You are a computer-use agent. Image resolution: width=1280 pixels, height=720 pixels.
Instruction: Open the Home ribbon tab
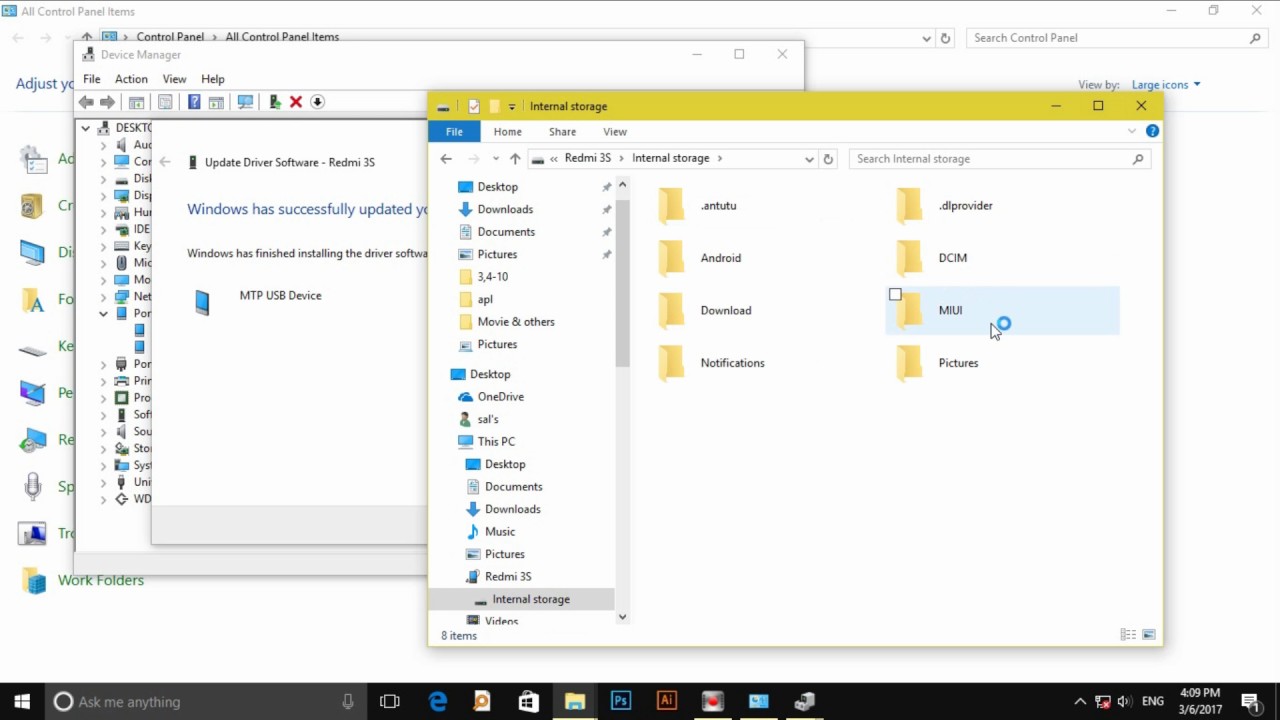pyautogui.click(x=507, y=132)
